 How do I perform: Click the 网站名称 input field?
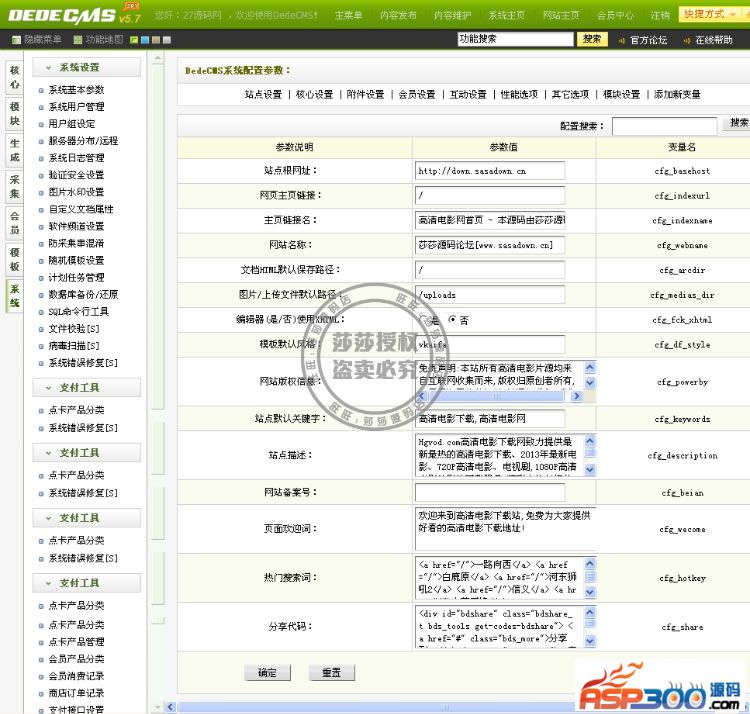(490, 245)
